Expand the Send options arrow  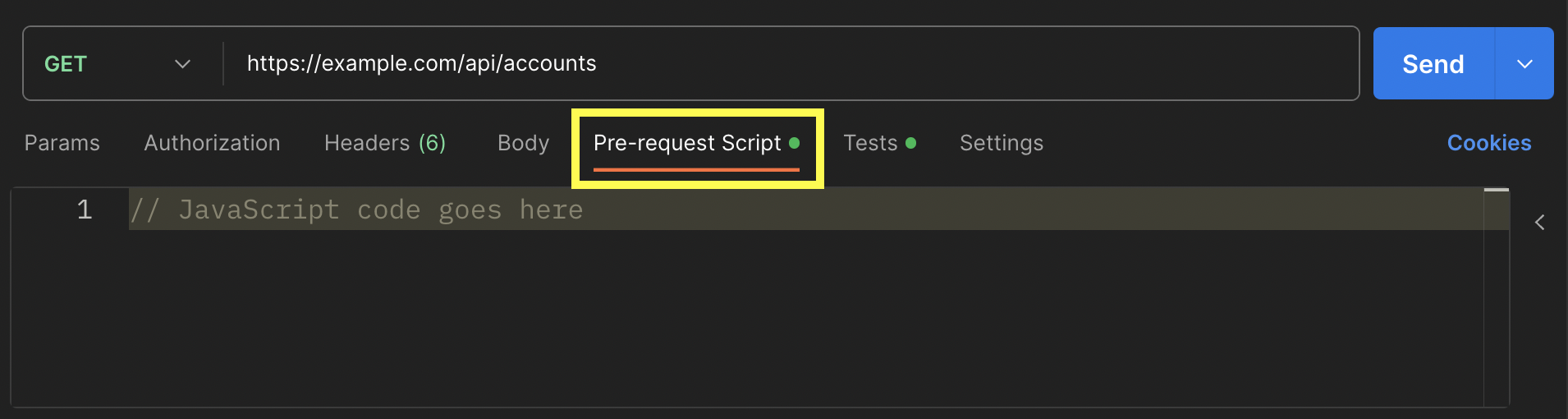click(x=1524, y=64)
